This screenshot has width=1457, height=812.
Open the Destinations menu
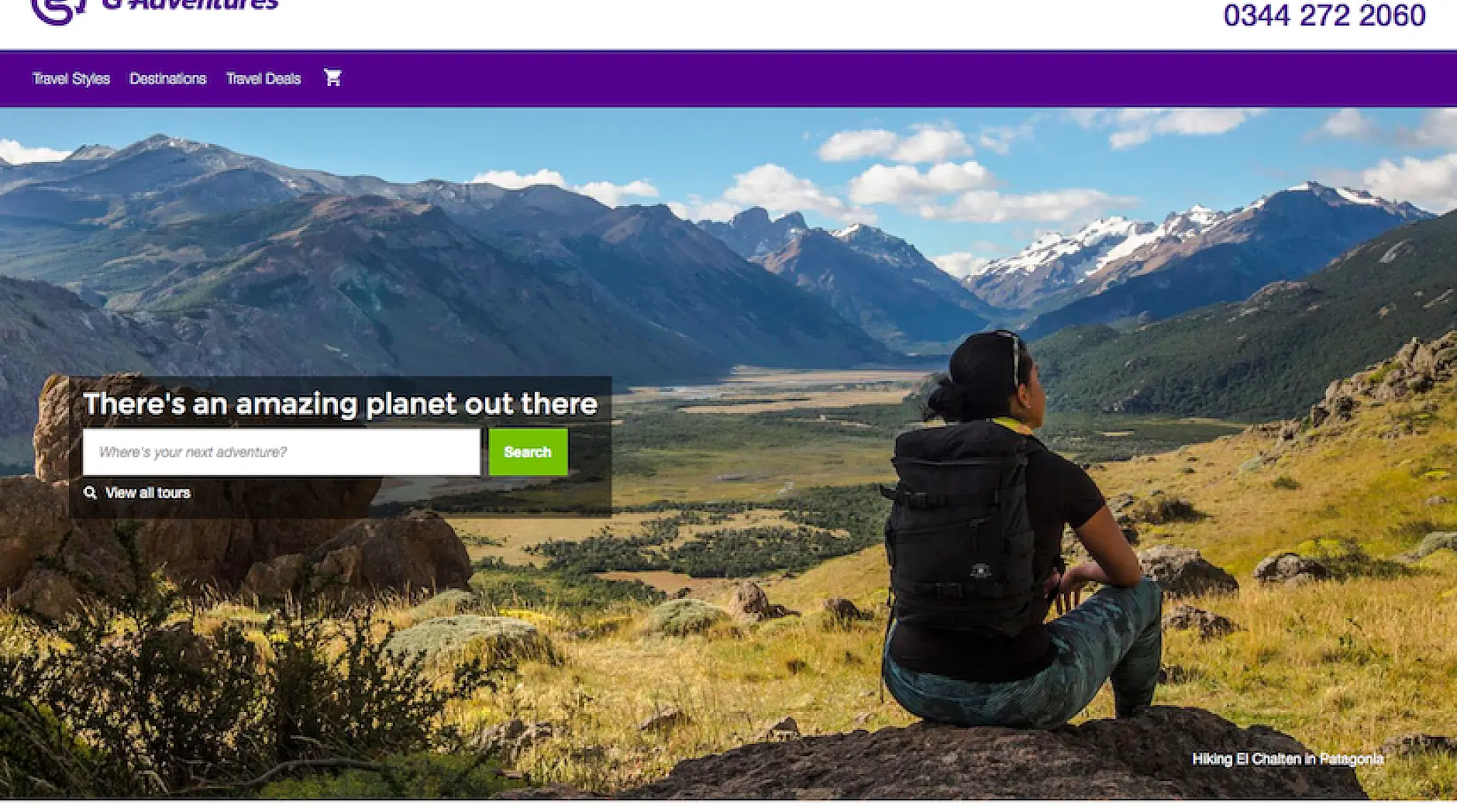tap(167, 78)
